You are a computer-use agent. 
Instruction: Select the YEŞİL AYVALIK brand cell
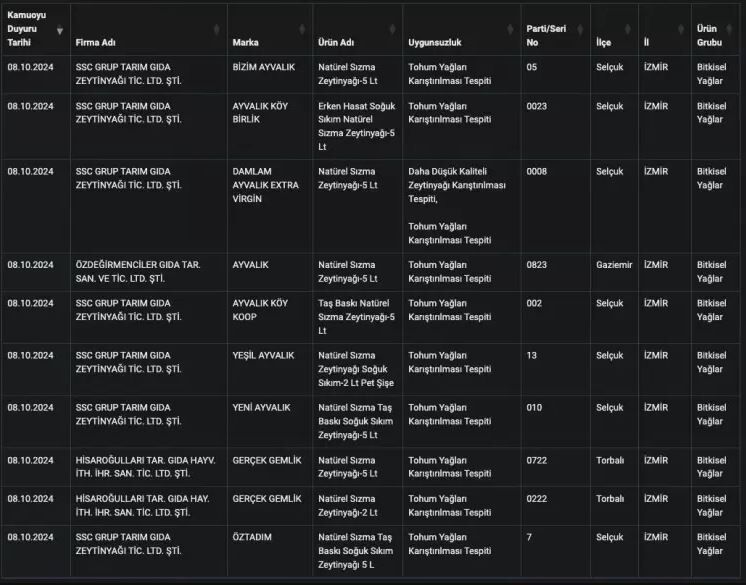[263, 356]
